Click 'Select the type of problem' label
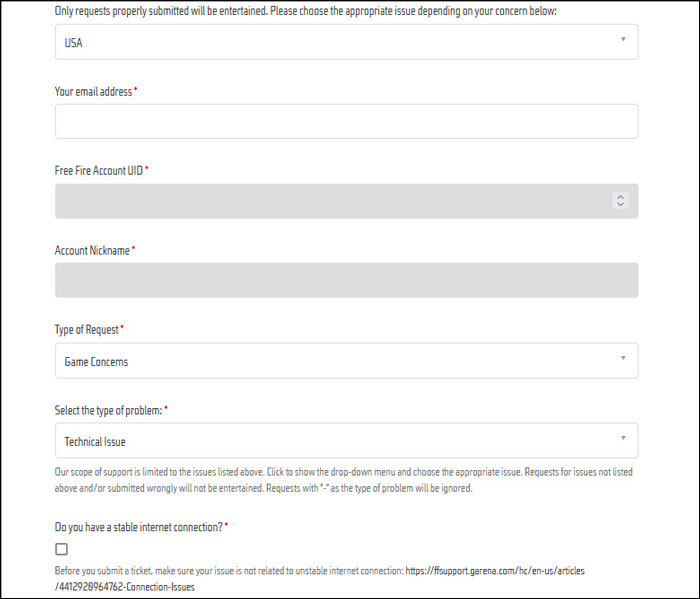 click(108, 410)
